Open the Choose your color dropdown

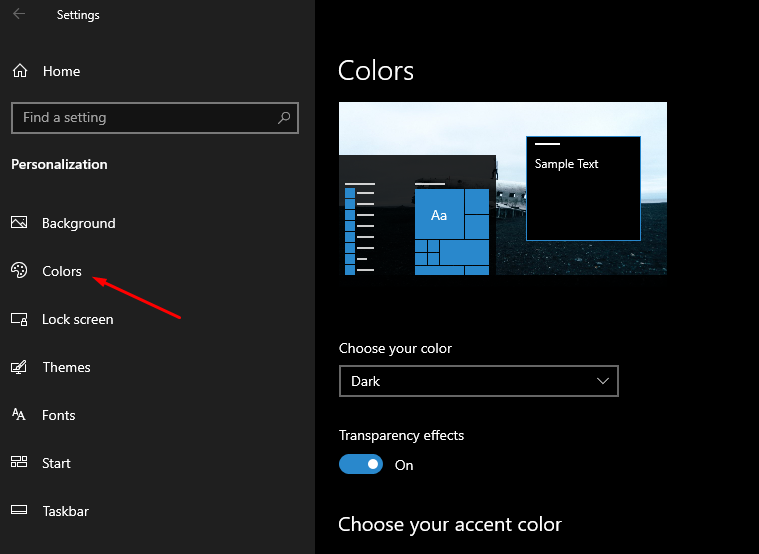pyautogui.click(x=479, y=381)
